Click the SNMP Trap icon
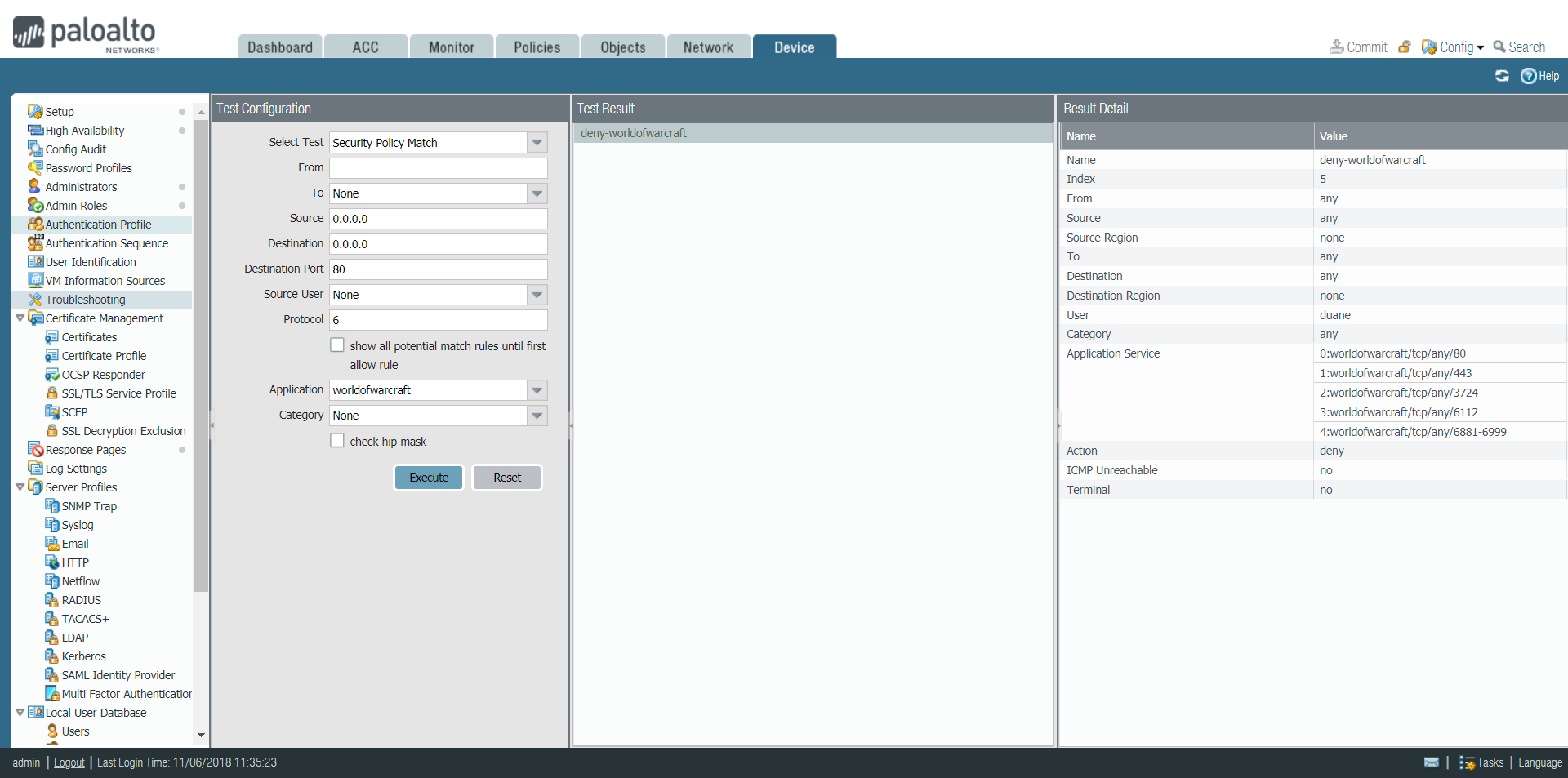Viewport: 1568px width, 778px height. pos(52,506)
